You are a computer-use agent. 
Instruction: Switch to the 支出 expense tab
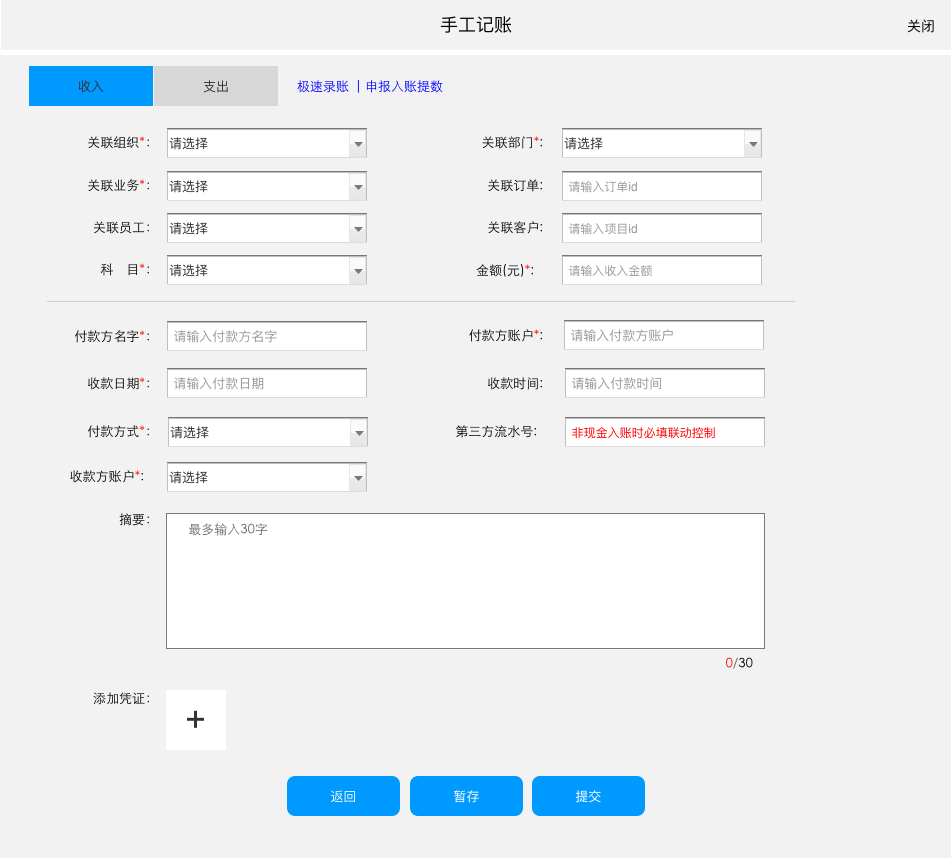coord(215,86)
